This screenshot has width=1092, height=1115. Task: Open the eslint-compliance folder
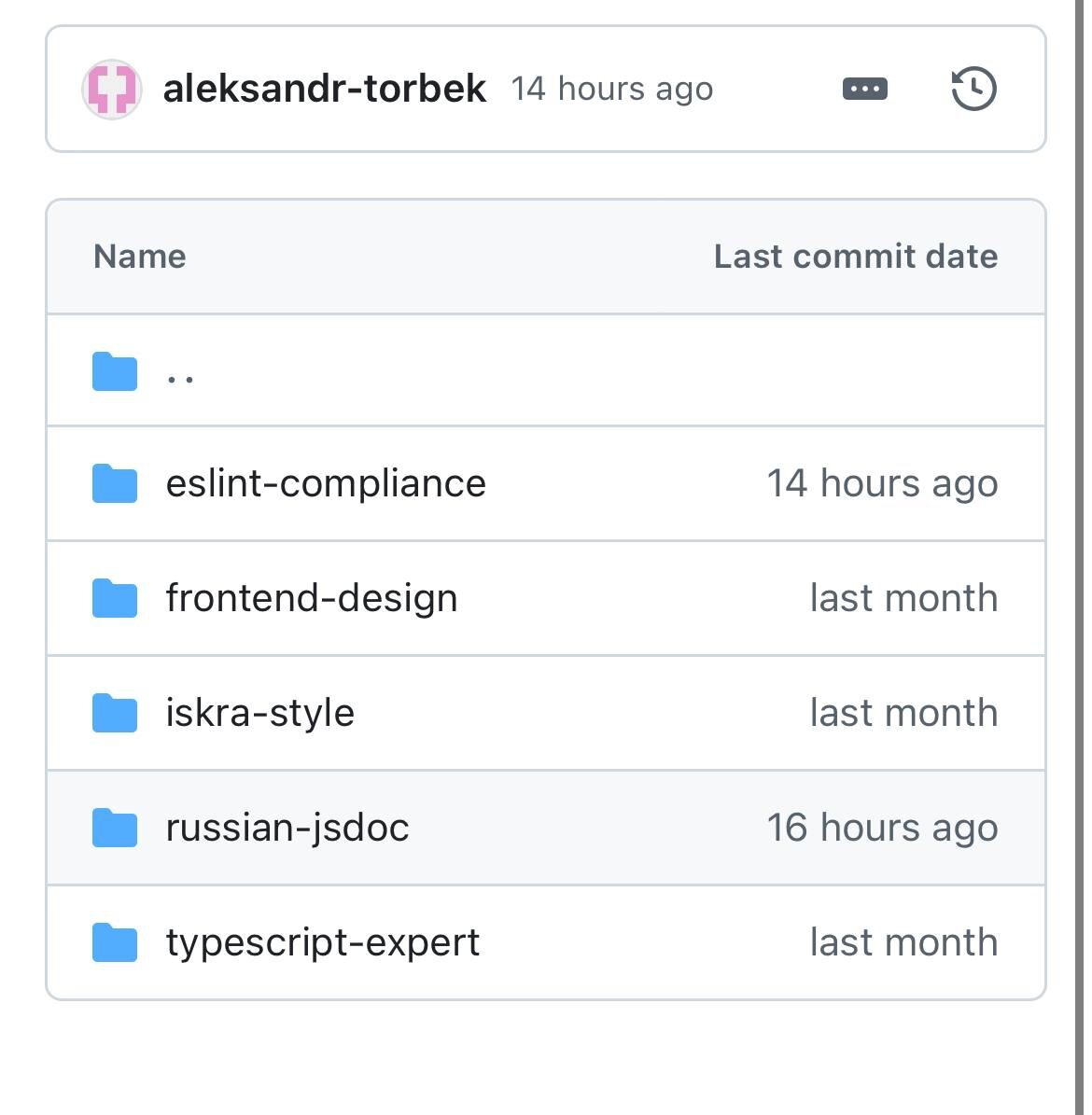click(325, 483)
